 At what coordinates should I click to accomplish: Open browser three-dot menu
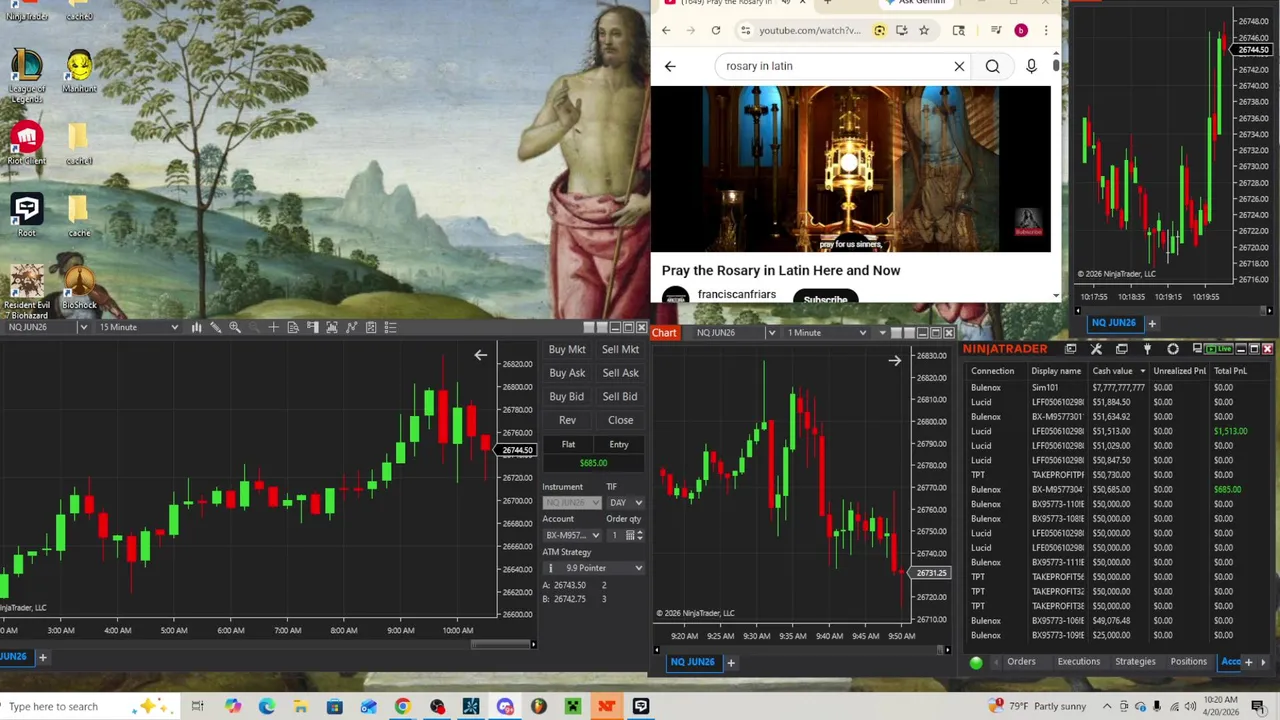click(x=1046, y=31)
